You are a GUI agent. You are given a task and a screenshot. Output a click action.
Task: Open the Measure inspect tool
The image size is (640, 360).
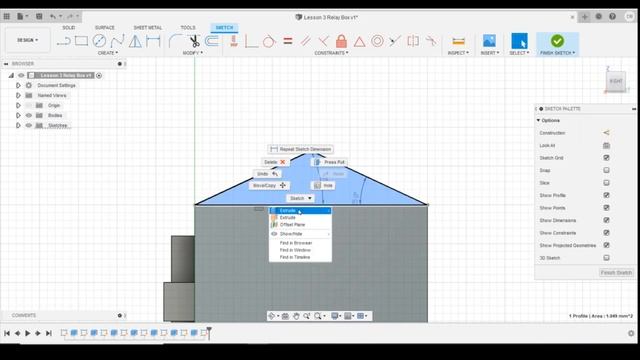tap(458, 41)
